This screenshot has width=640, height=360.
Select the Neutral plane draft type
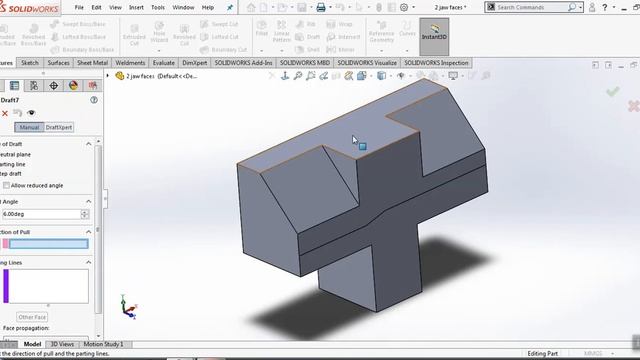pyautogui.click(x=15, y=154)
